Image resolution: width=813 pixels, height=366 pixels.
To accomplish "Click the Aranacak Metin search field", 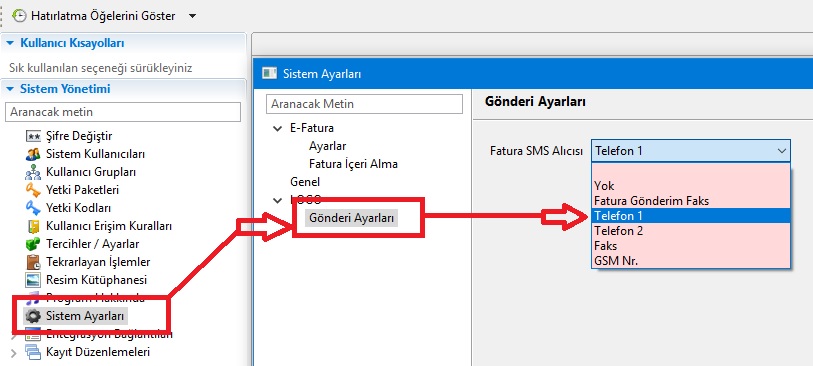I will tap(364, 104).
